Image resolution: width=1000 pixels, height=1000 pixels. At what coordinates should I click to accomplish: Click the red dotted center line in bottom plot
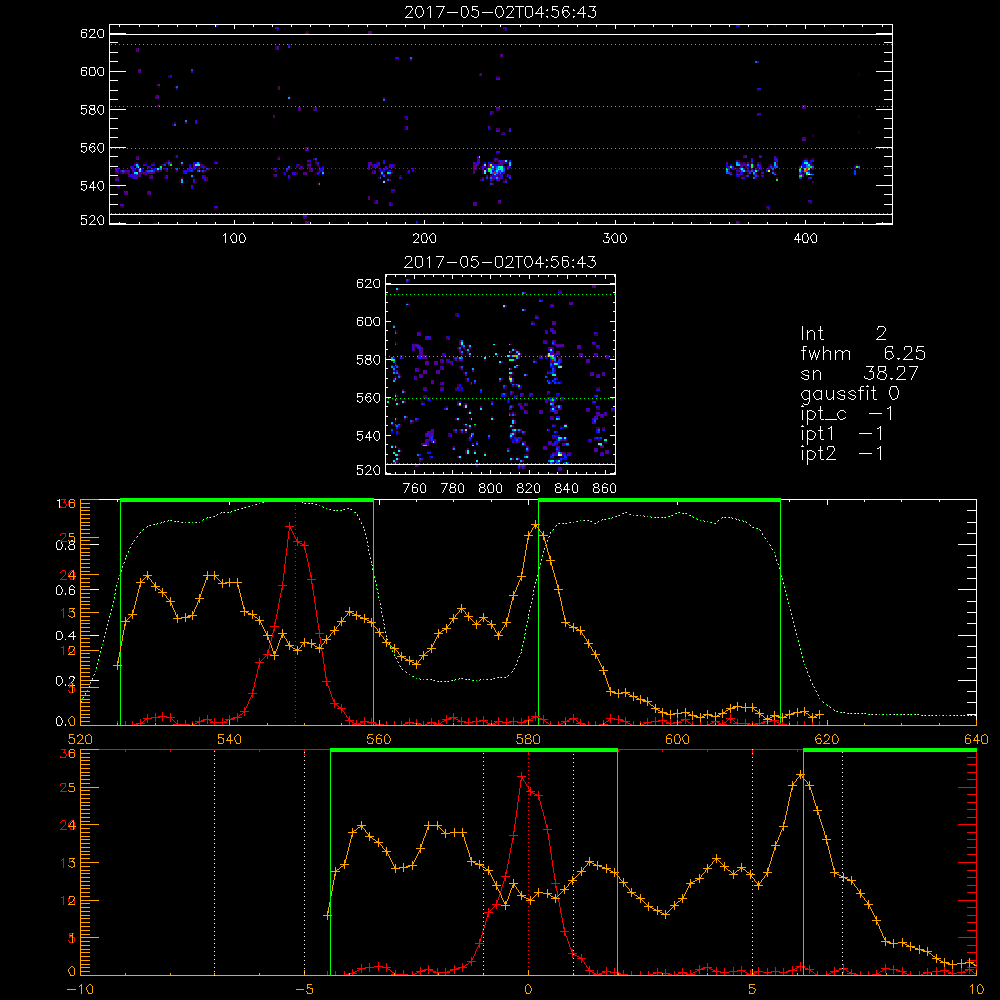click(x=528, y=863)
